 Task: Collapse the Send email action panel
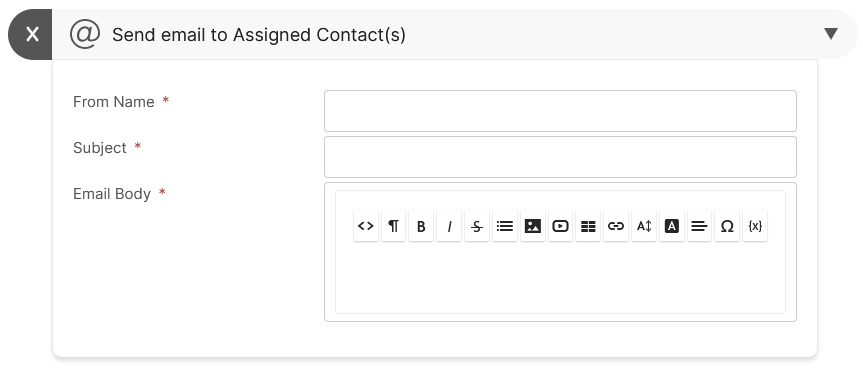coord(831,34)
